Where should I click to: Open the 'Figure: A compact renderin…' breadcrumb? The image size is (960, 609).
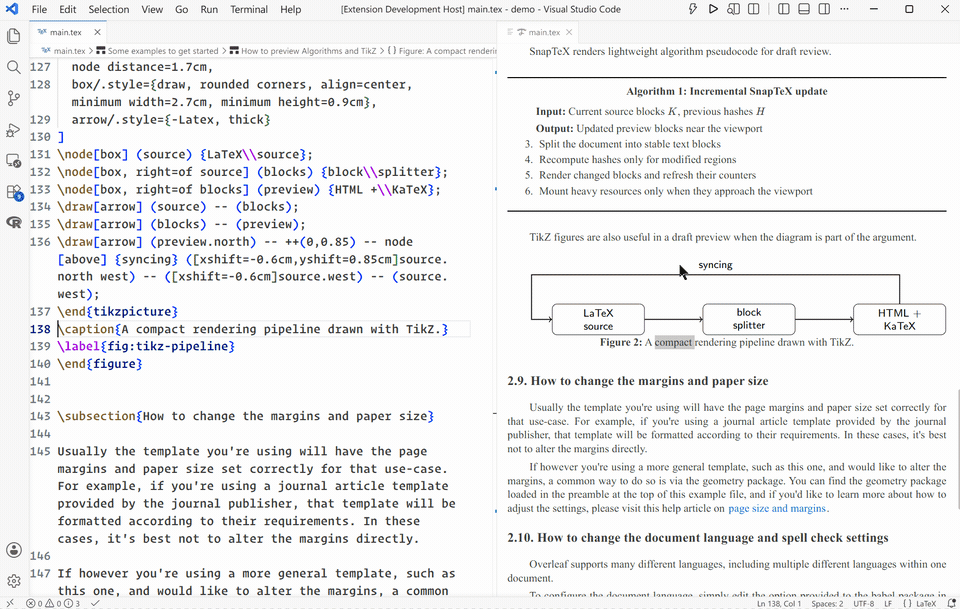442,51
